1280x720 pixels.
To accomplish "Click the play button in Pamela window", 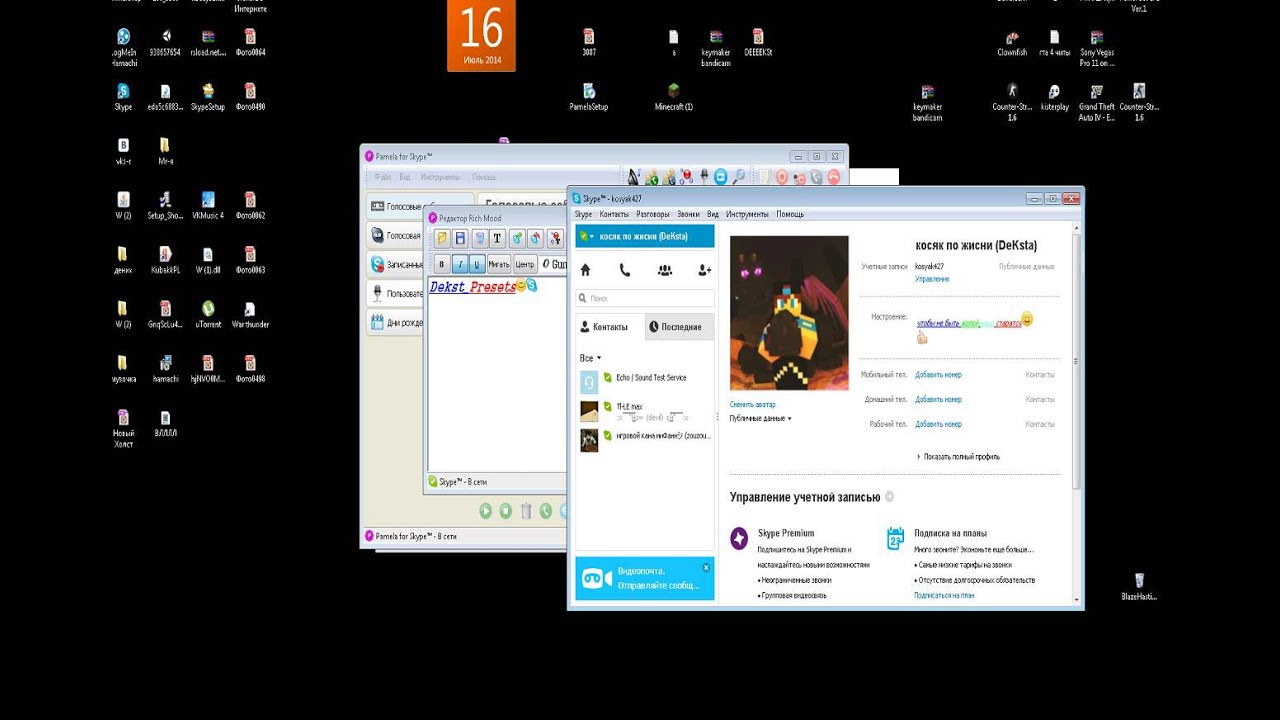I will tap(486, 511).
